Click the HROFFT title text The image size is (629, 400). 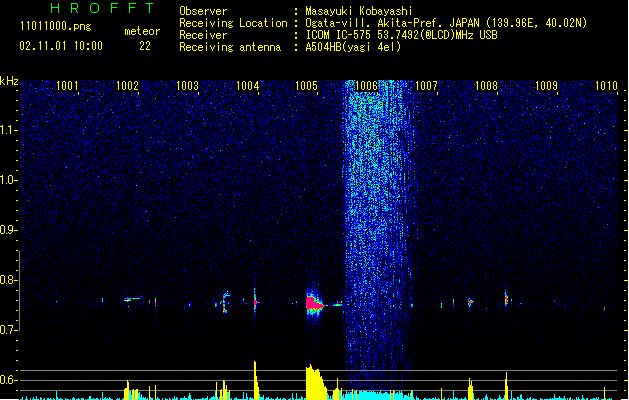click(102, 8)
